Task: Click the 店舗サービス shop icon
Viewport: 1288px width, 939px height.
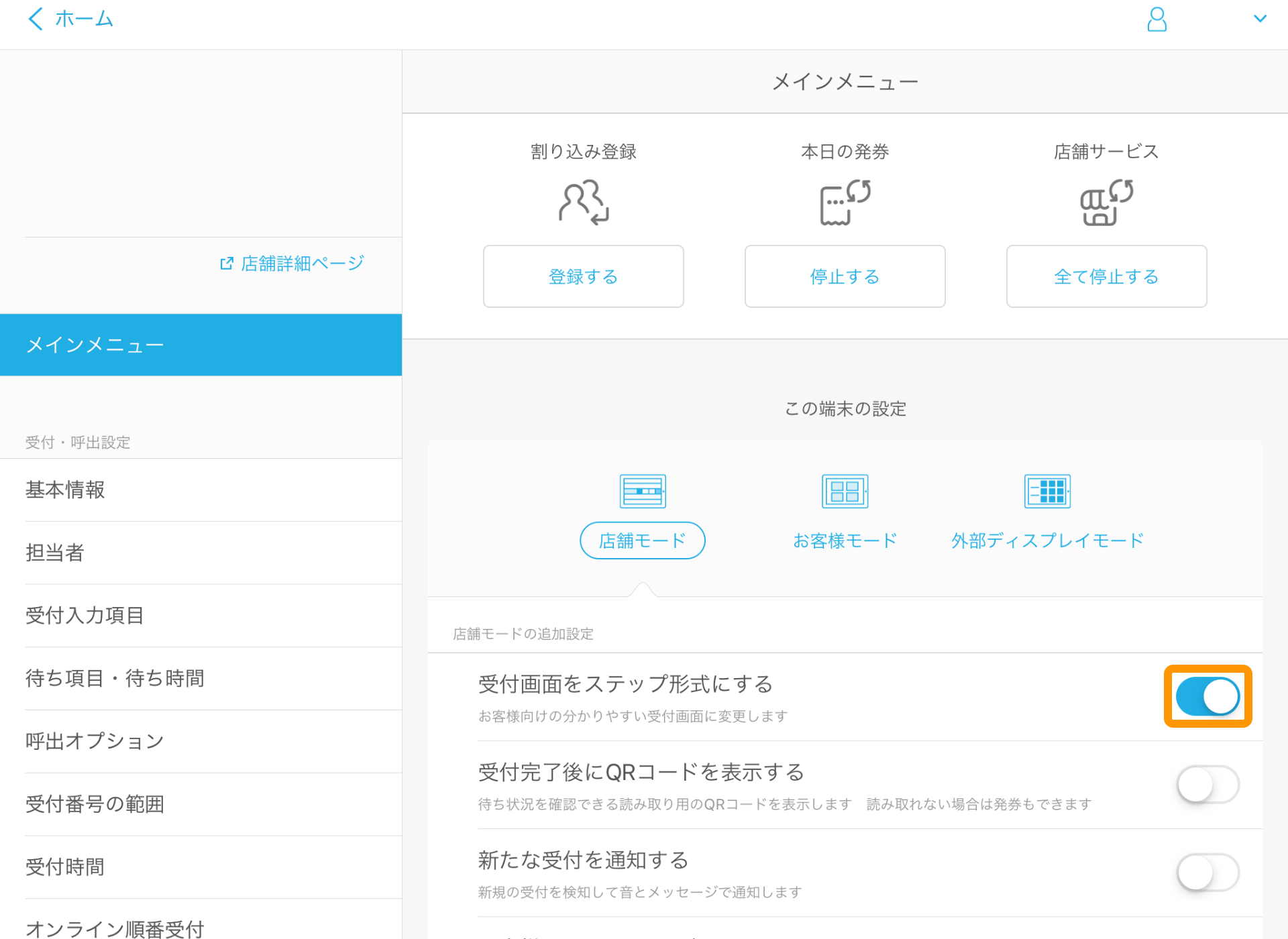Action: point(1107,202)
